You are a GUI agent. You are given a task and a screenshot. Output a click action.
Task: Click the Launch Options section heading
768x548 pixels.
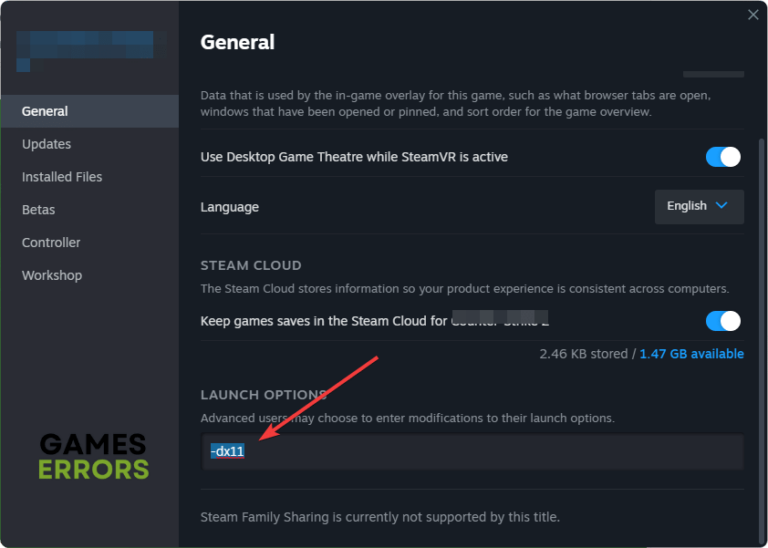coord(263,395)
